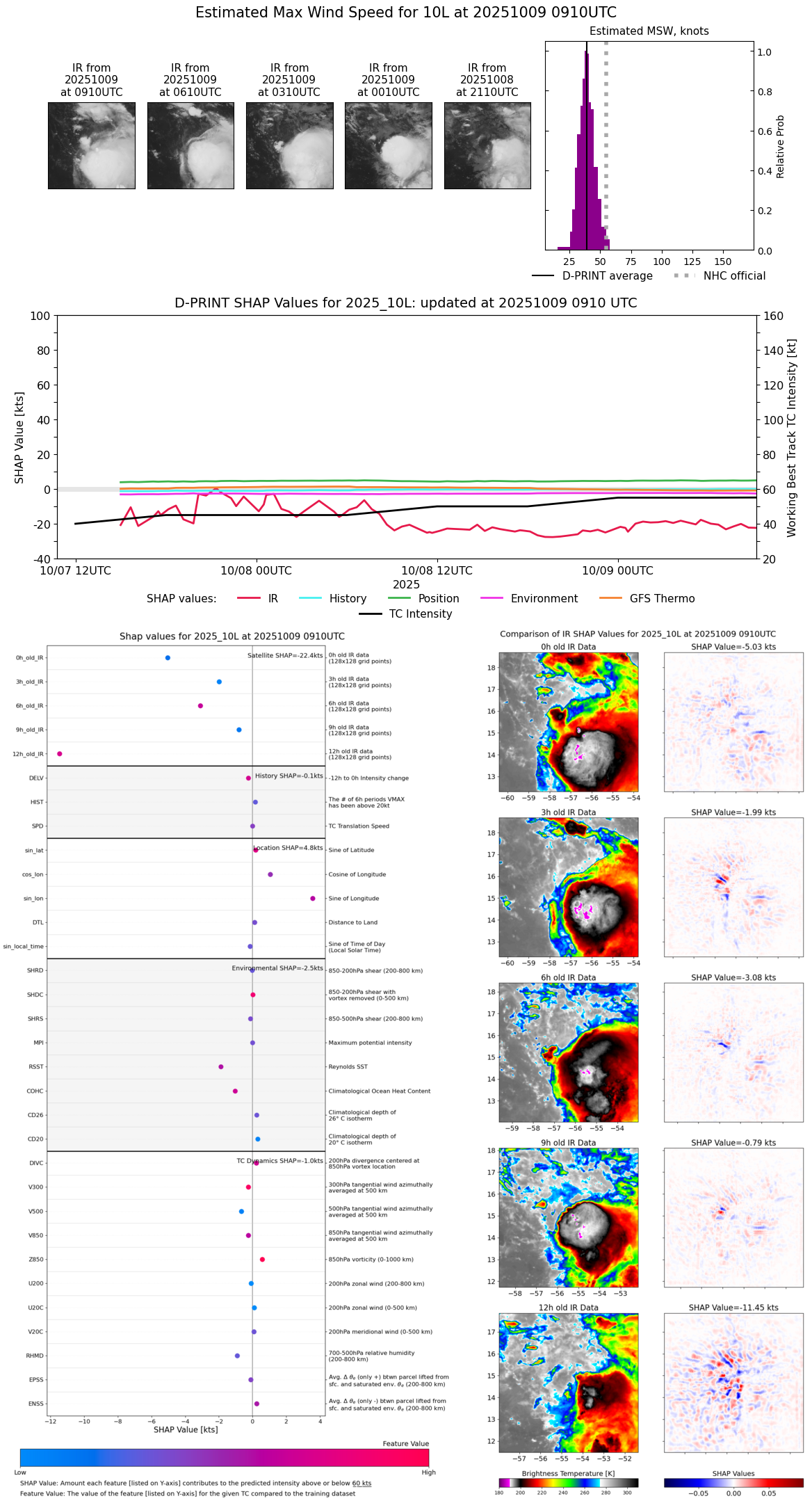Image resolution: width=812 pixels, height=1501 pixels.
Task: Click the SHAP Values blue-red colorbar
Action: coord(733,1483)
